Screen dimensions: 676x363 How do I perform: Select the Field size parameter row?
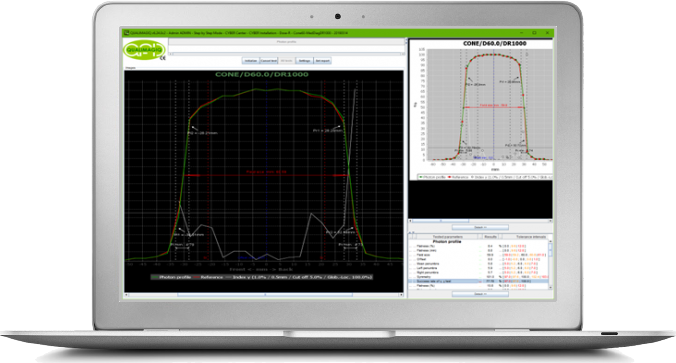coord(479,255)
